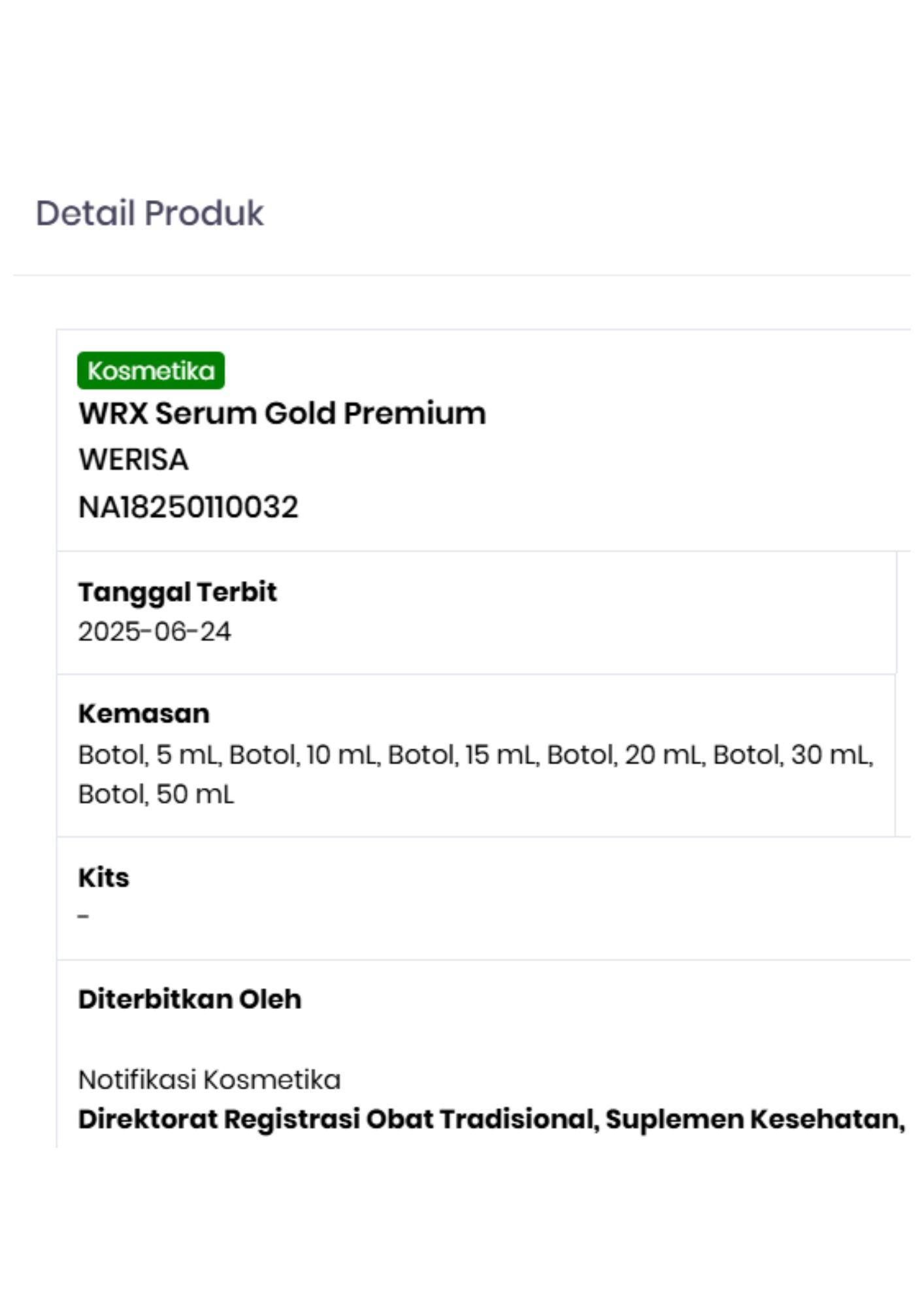Click the Kits label
This screenshot has height=1307, width=924.
(x=104, y=878)
